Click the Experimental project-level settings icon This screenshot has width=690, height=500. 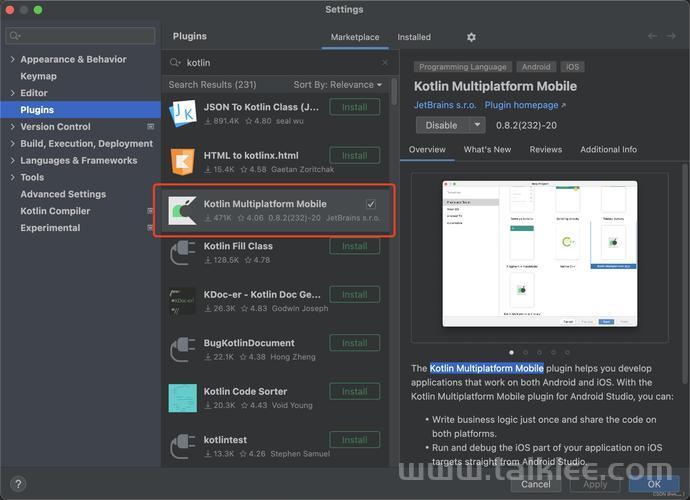point(150,228)
